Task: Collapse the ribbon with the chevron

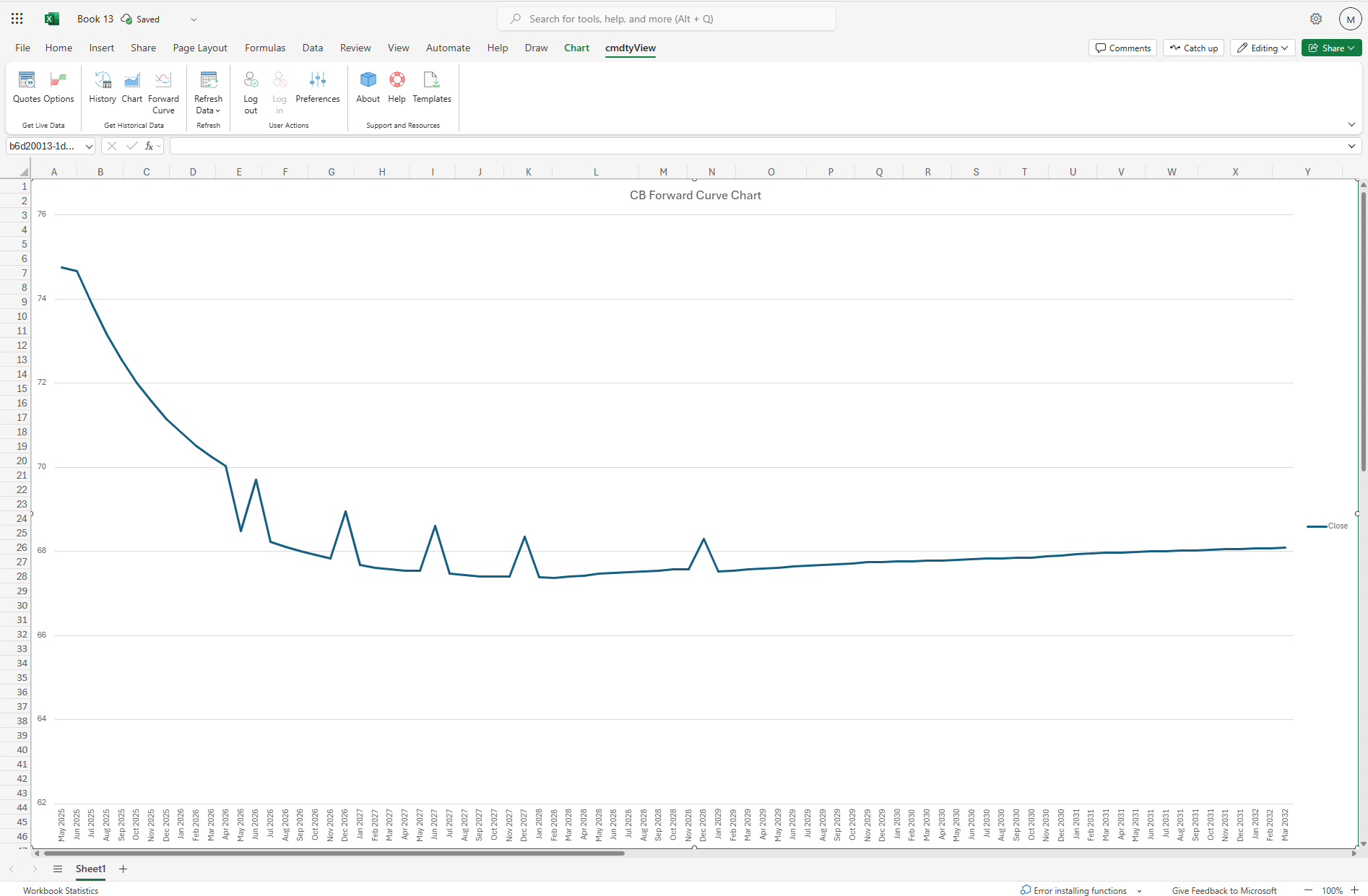Action: [1351, 125]
